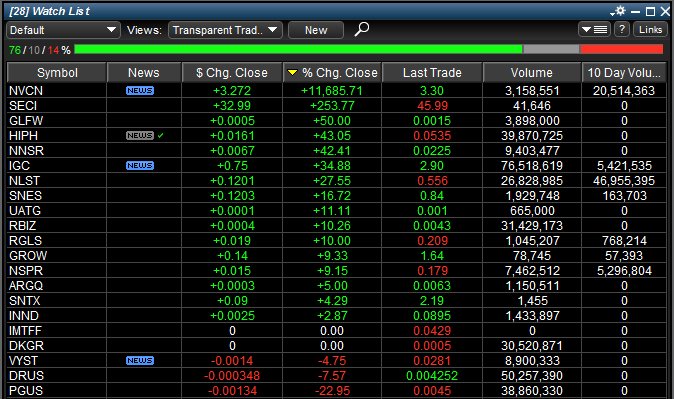
Task: Click DRUS last trade 0.004252
Action: point(432,376)
